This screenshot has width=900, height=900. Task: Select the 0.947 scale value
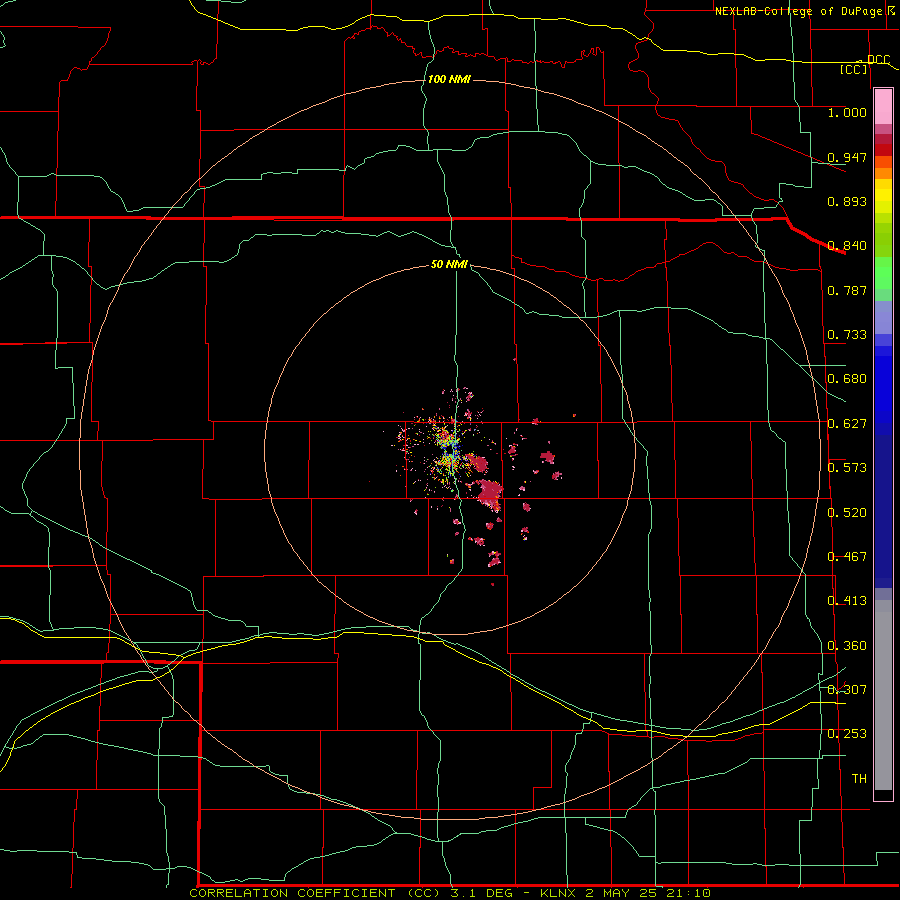point(847,157)
